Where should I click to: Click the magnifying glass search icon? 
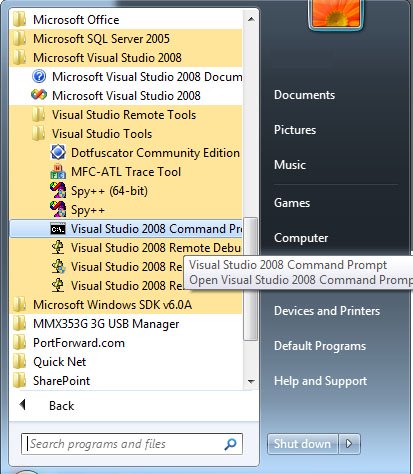pos(230,444)
